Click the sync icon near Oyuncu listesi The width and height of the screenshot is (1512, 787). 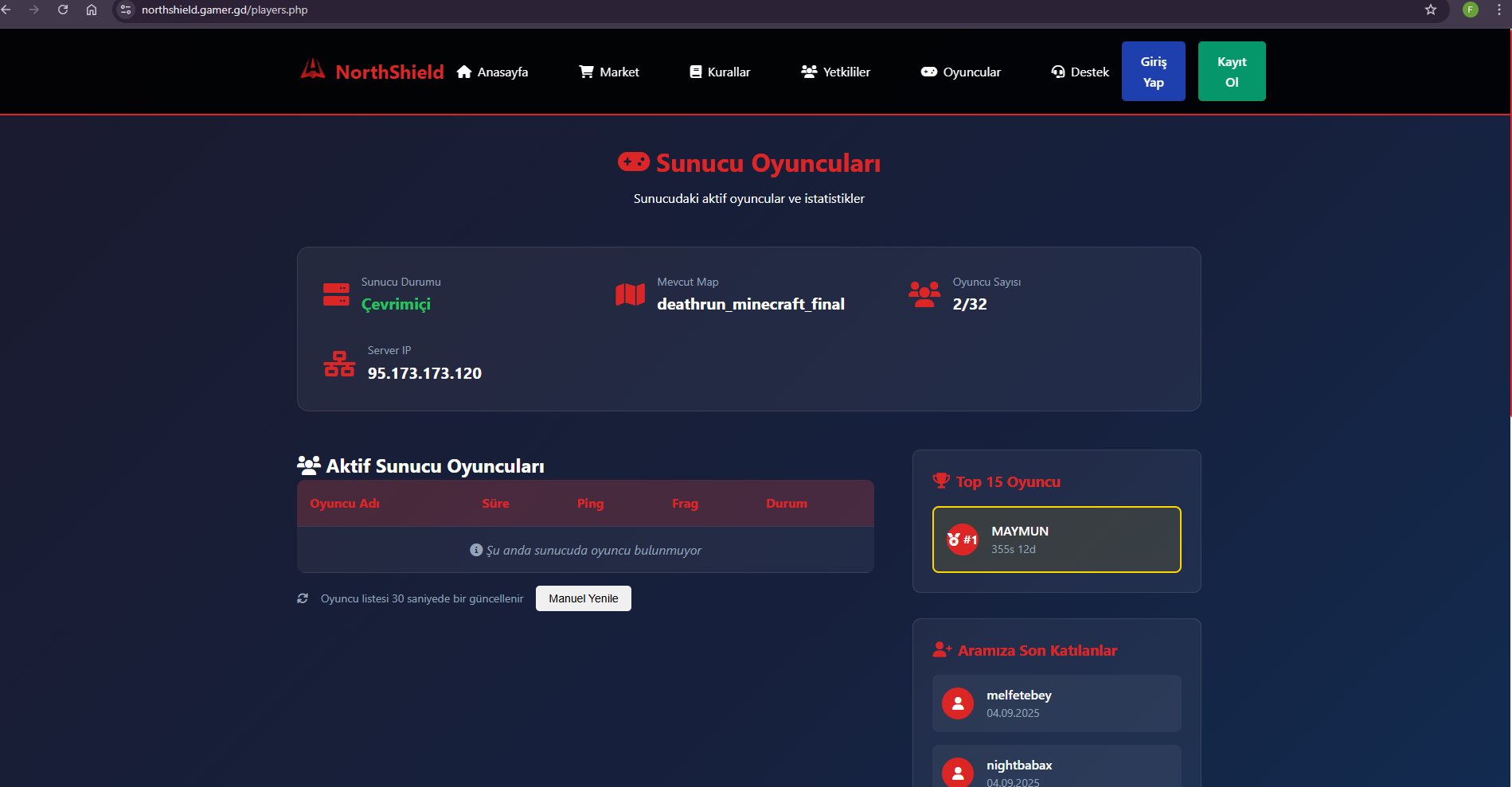(303, 598)
